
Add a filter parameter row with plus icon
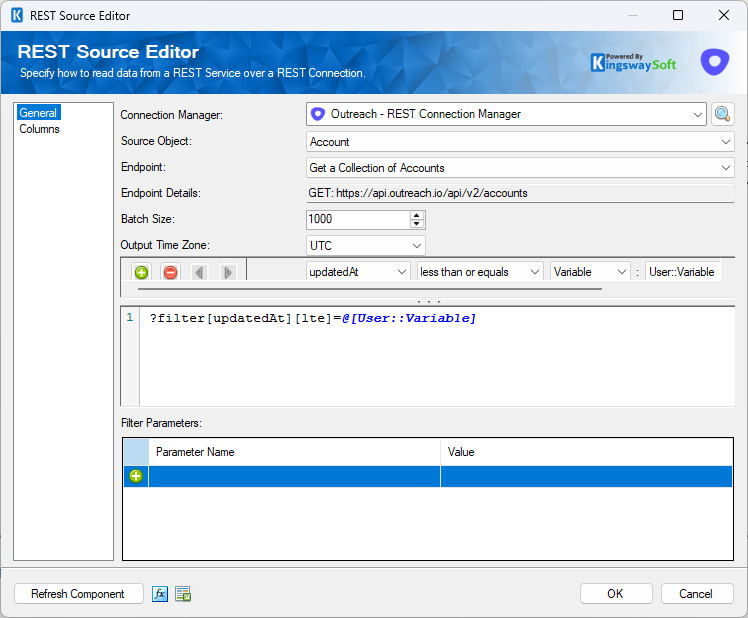tap(136, 476)
